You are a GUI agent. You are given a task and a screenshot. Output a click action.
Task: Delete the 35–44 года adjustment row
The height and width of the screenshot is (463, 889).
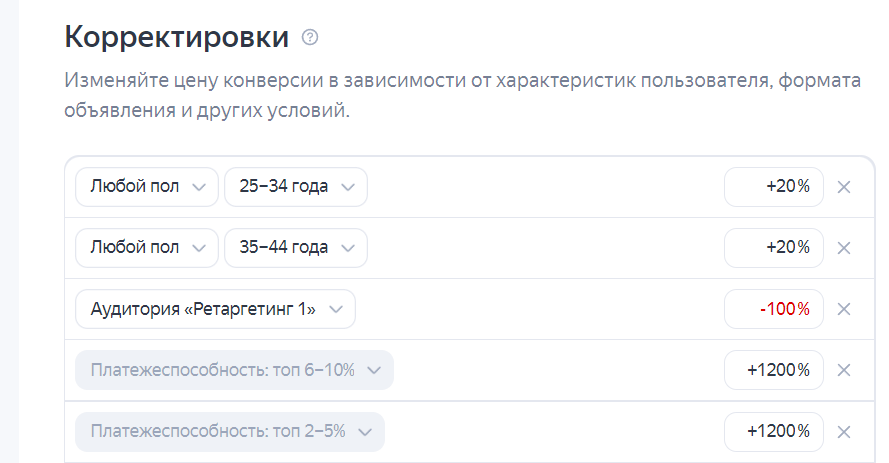843,248
